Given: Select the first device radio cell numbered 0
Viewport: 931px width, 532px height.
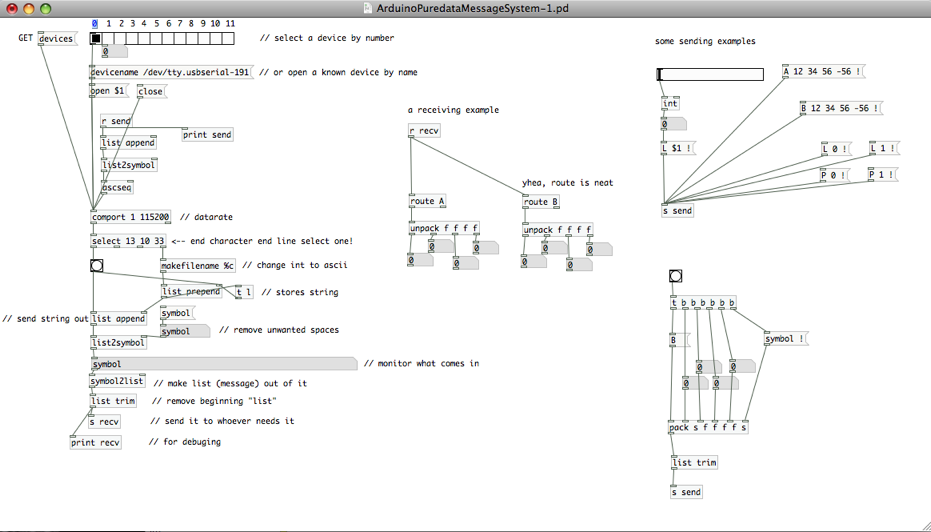Looking at the screenshot, I should [96, 39].
